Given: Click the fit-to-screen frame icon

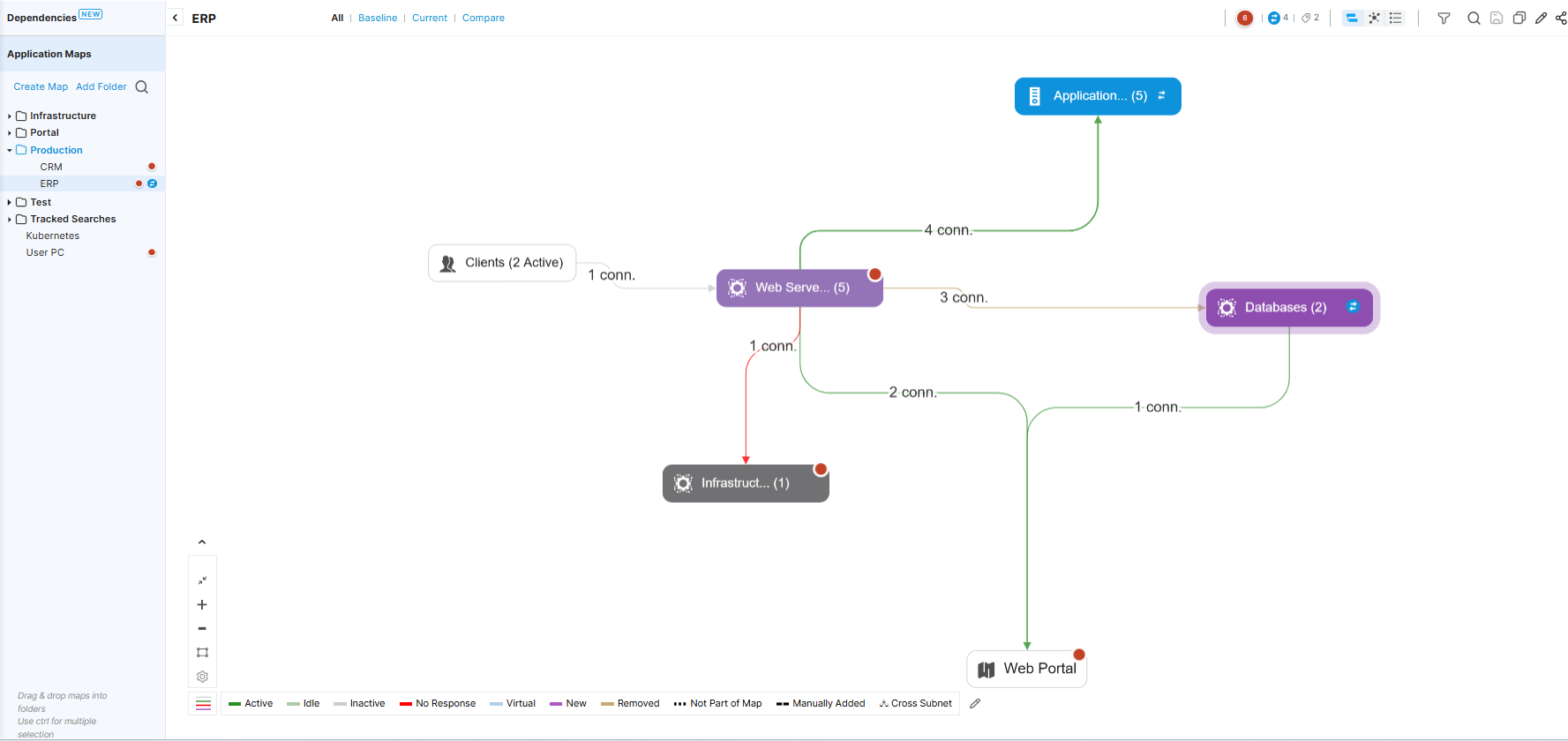Looking at the screenshot, I should pyautogui.click(x=202, y=653).
